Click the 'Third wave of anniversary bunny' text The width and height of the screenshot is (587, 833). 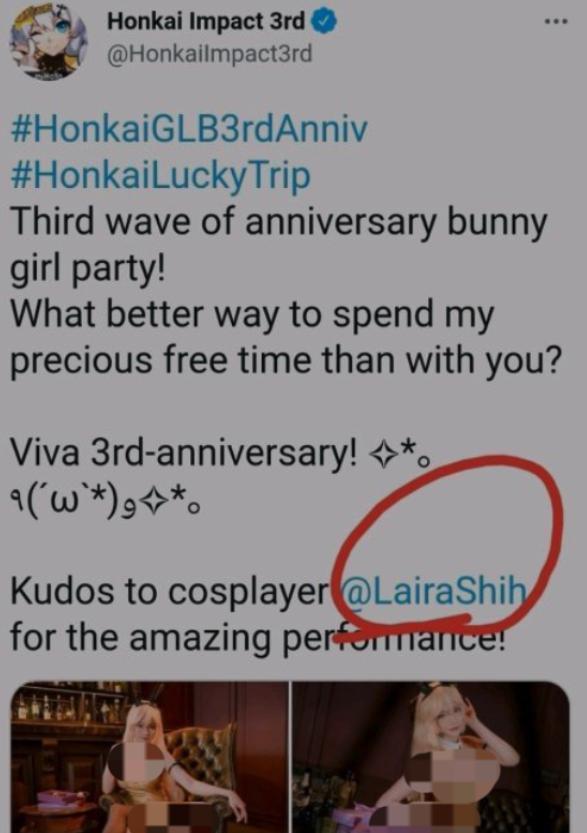[278, 222]
